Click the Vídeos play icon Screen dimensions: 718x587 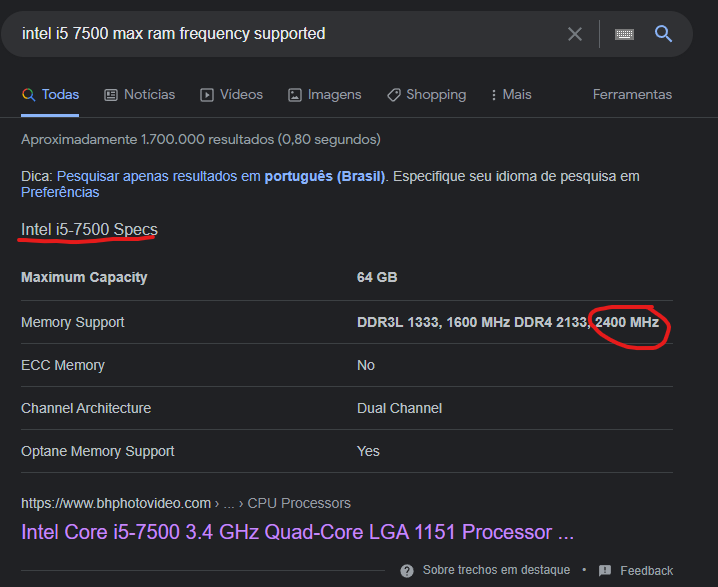[x=207, y=95]
